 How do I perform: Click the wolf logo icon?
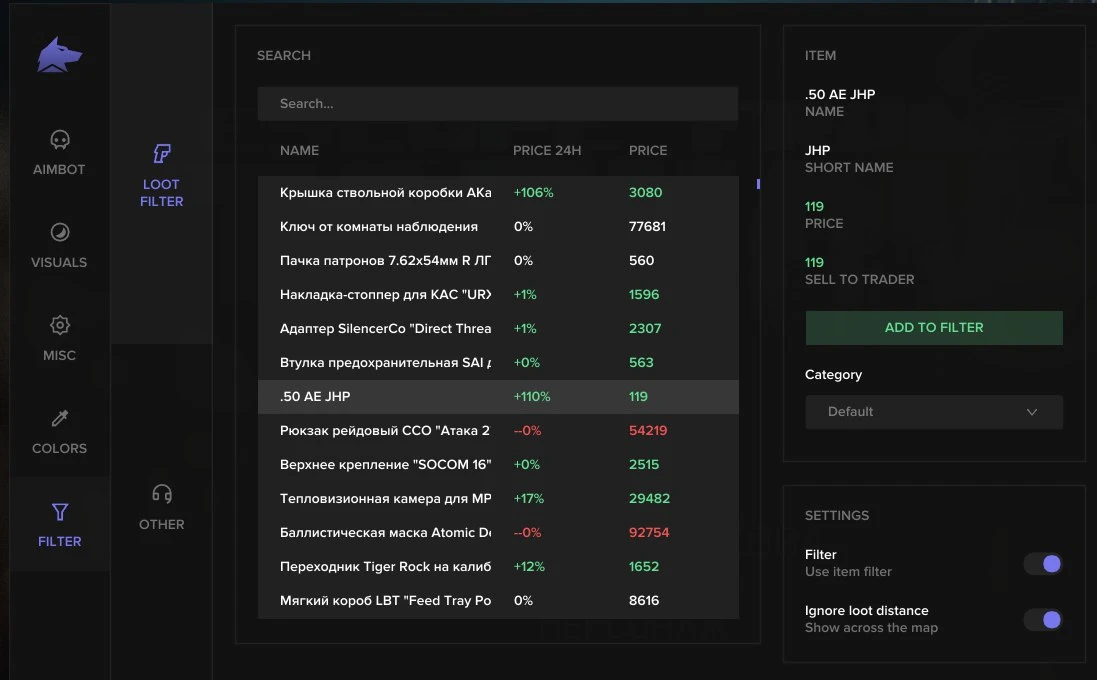59,55
